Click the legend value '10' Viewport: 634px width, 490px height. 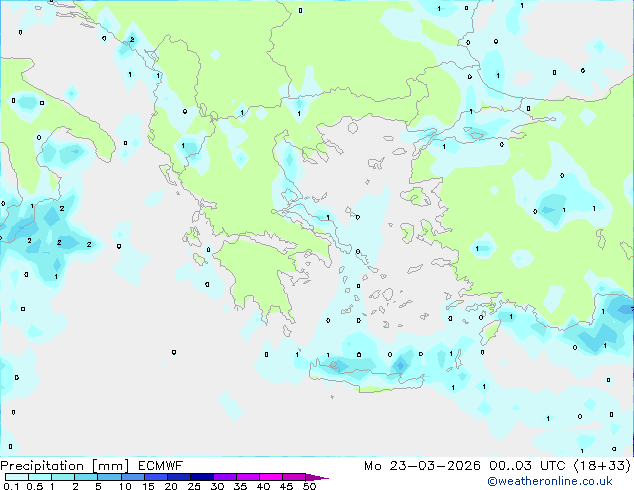[125, 486]
